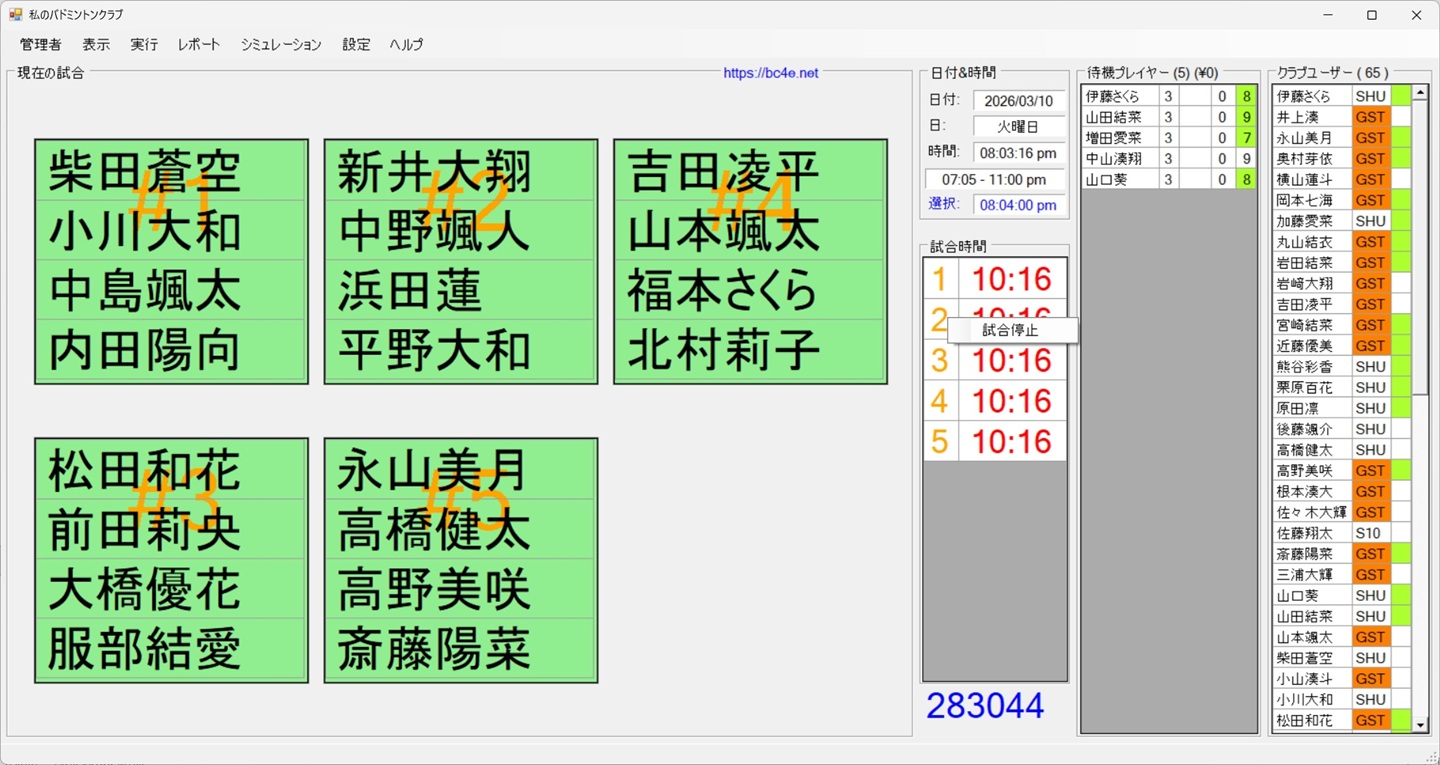Screen dimensions: 1440x765
Task: Select waiting player 増田愛菜
Action: pyautogui.click(x=1121, y=138)
